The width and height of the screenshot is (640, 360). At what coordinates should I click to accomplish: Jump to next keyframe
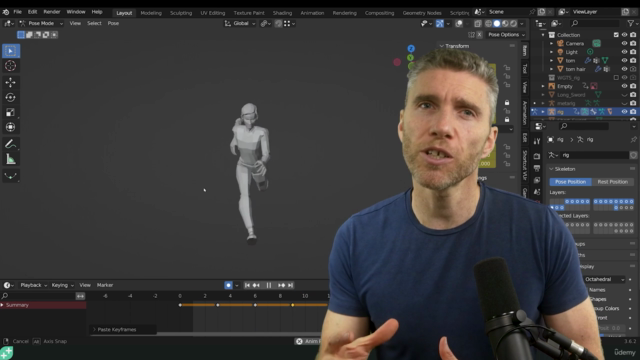pyautogui.click(x=281, y=285)
